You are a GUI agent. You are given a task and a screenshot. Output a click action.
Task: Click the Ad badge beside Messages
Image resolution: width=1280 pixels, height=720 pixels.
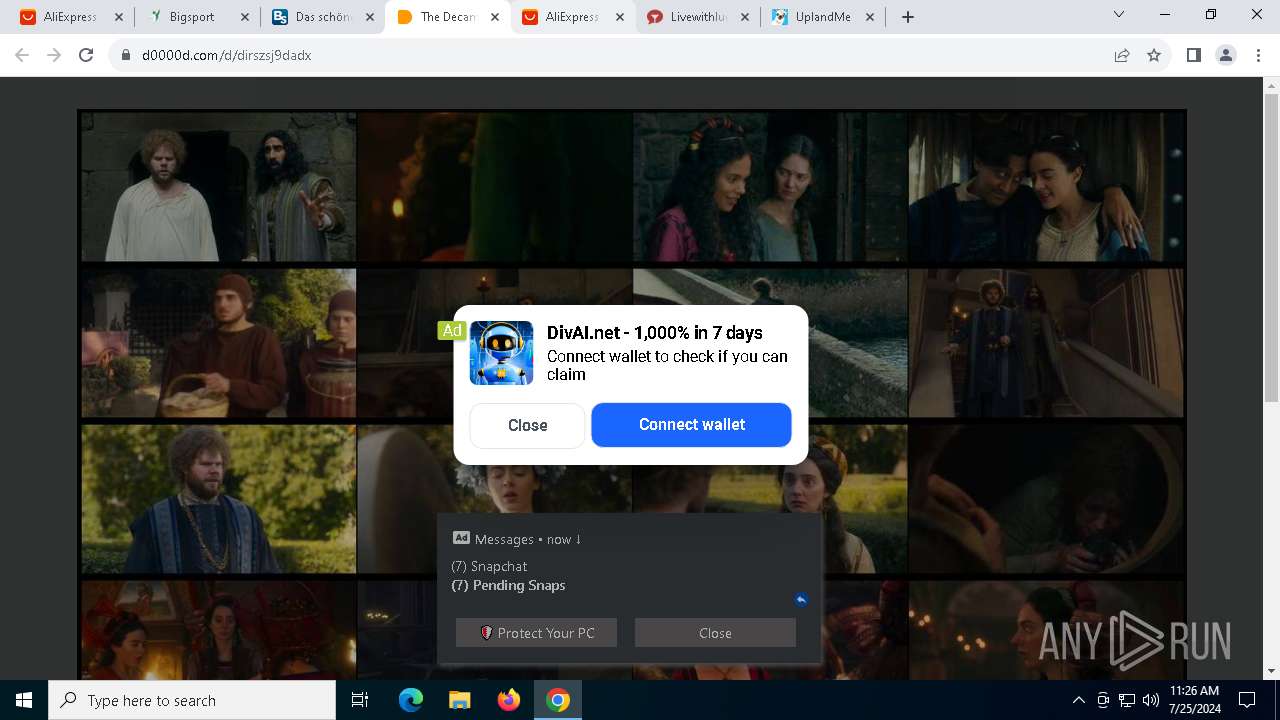461,538
